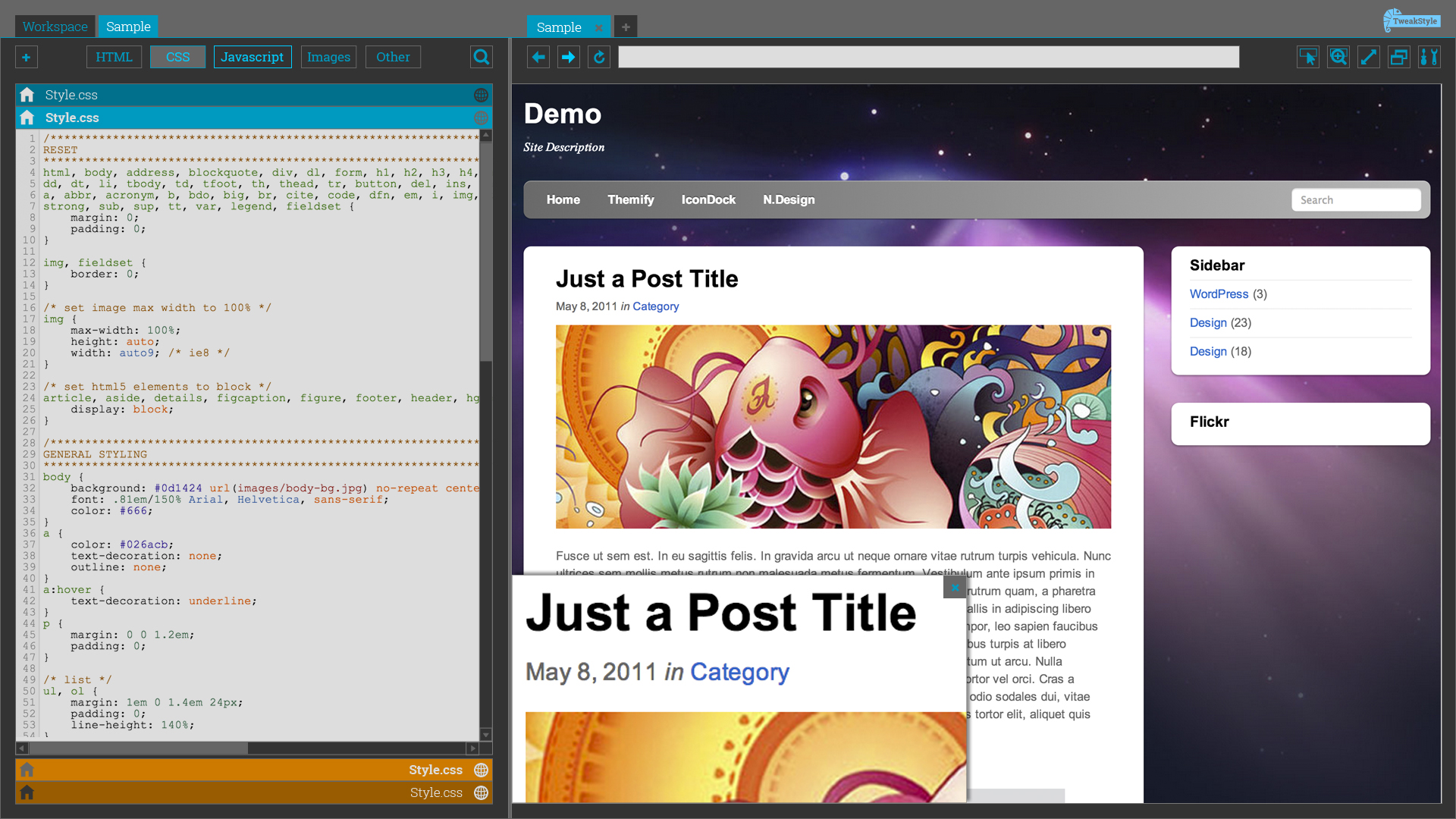The width and height of the screenshot is (1456, 819).
Task: Click the Sidebar widget heading
Action: (1217, 265)
